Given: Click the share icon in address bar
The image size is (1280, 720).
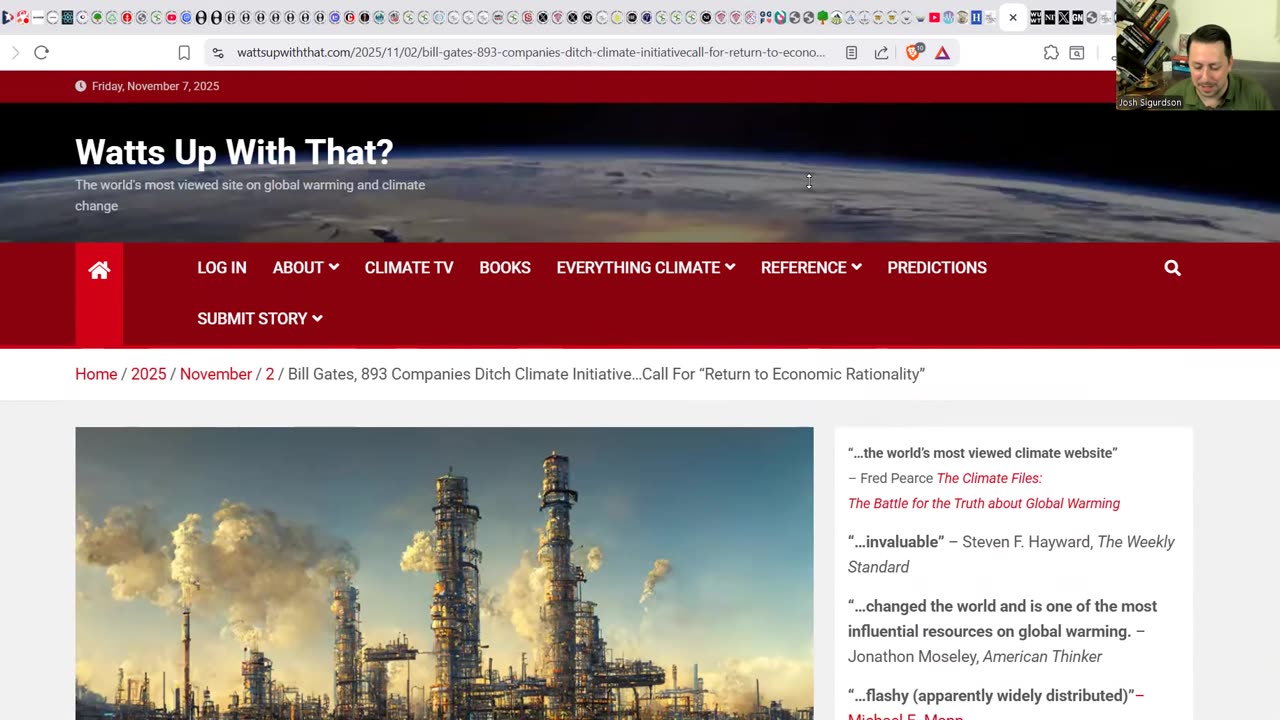Looking at the screenshot, I should (881, 53).
